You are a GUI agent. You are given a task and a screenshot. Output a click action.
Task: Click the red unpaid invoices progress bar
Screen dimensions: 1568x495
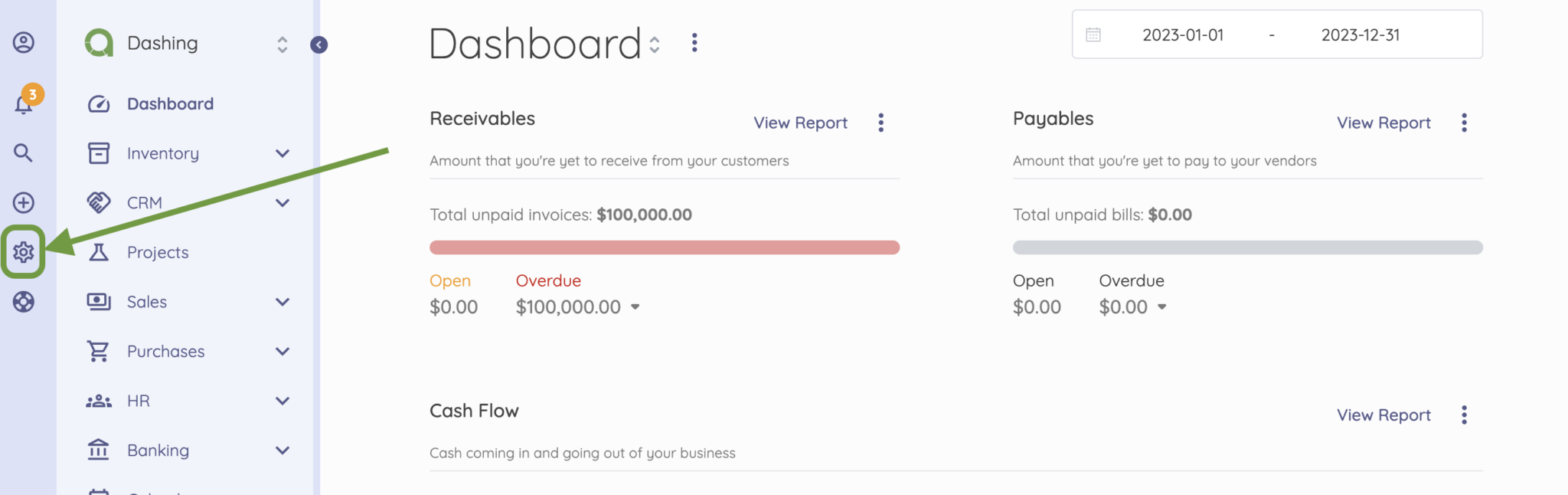[665, 247]
